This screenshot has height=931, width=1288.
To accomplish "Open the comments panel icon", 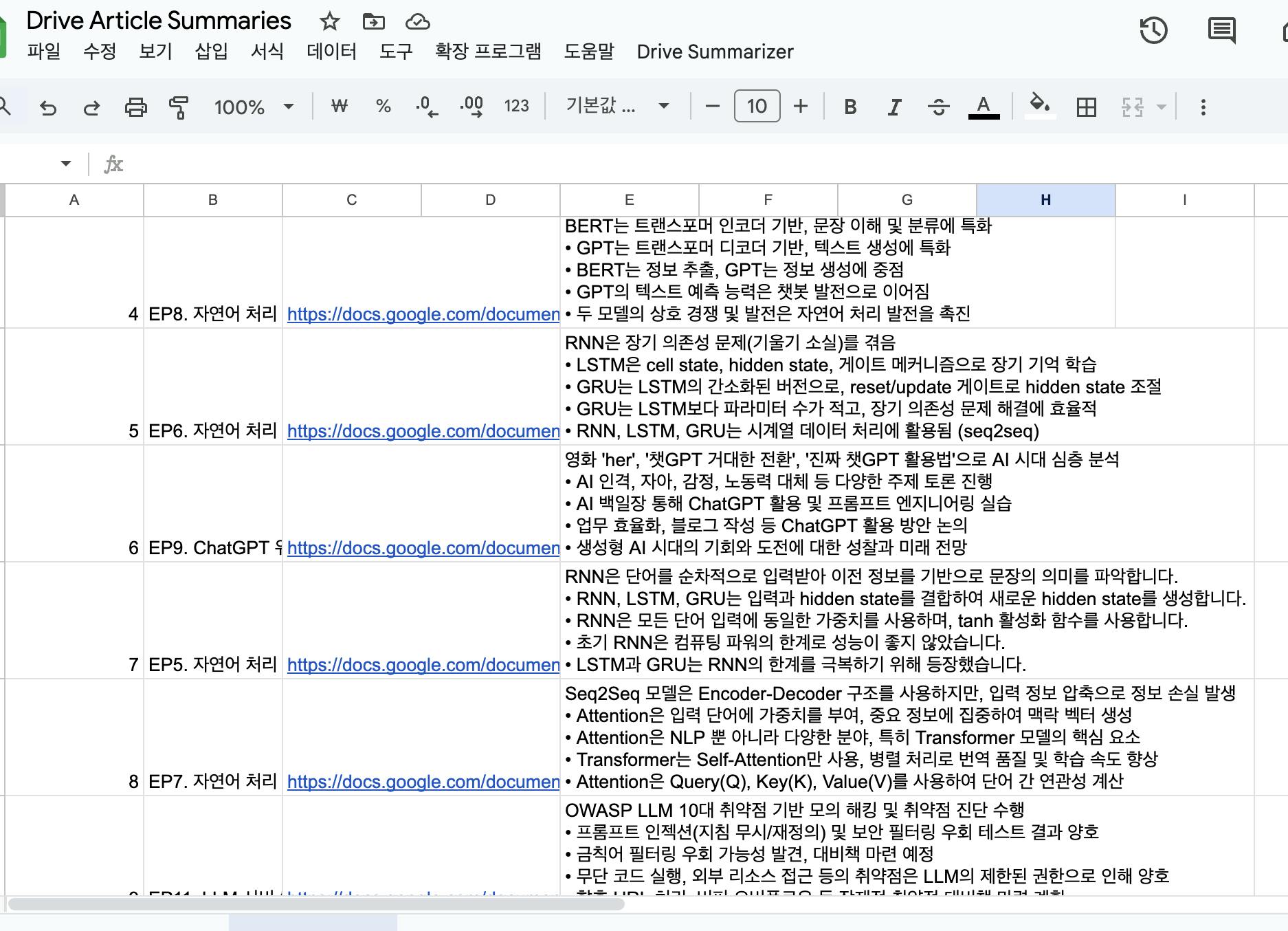I will (x=1221, y=31).
